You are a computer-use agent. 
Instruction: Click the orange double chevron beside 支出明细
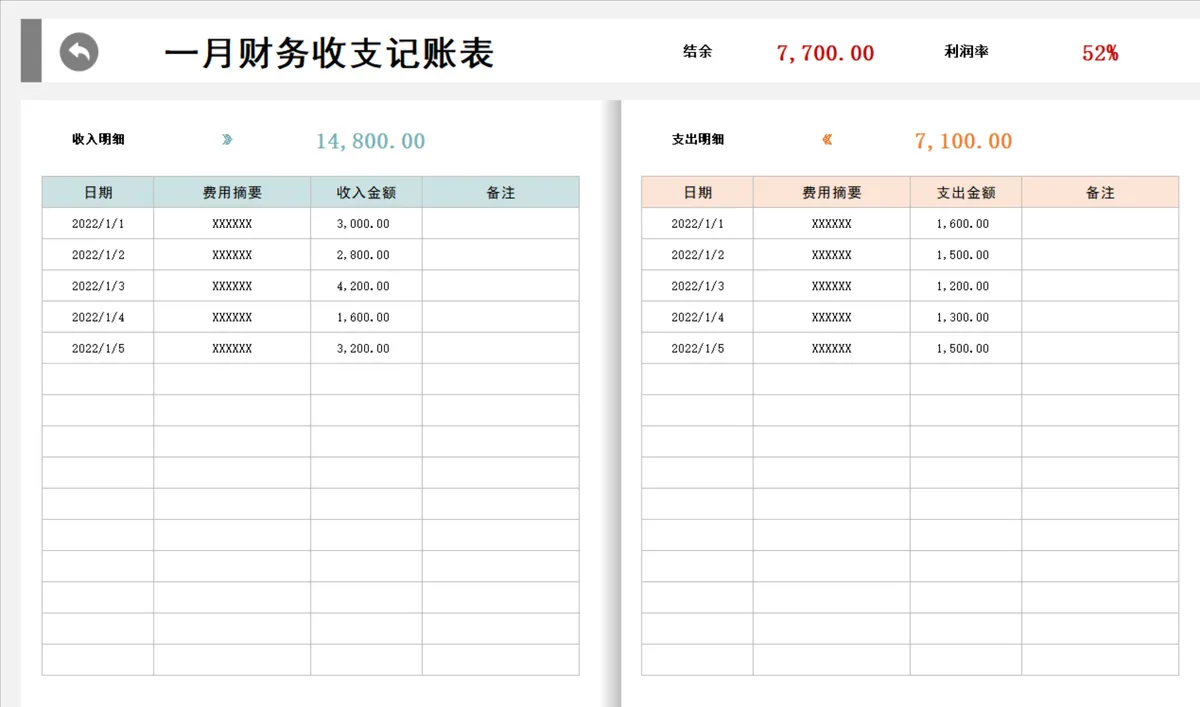tap(827, 140)
